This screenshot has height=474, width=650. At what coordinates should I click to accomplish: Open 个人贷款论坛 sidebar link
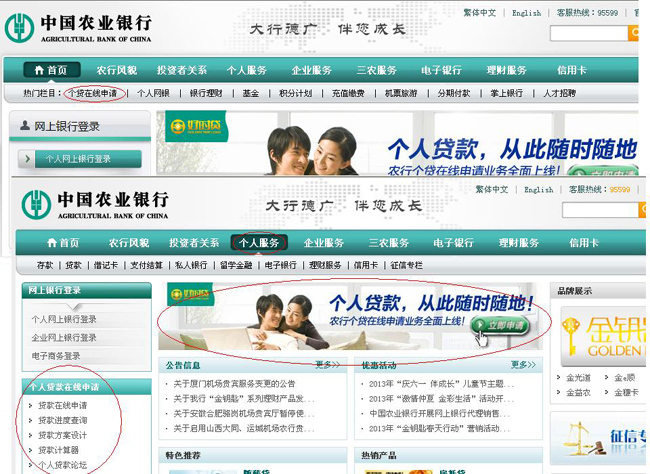[63, 465]
